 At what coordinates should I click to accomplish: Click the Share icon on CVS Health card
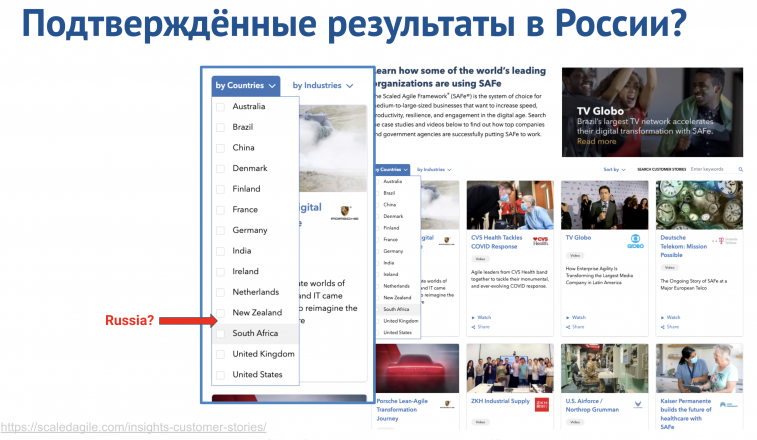pos(473,327)
